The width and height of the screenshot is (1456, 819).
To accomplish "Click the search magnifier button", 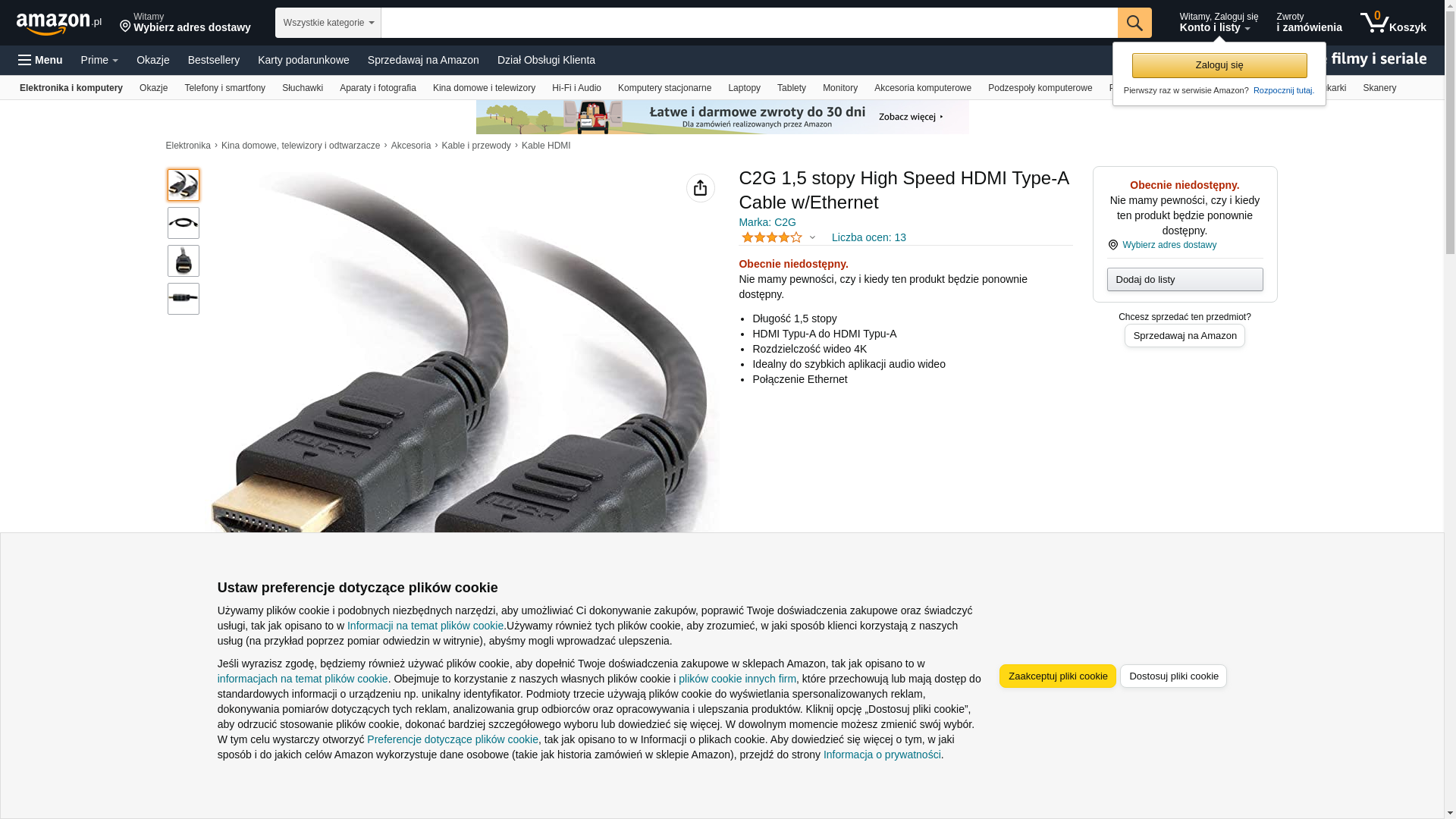I will pyautogui.click(x=1134, y=23).
